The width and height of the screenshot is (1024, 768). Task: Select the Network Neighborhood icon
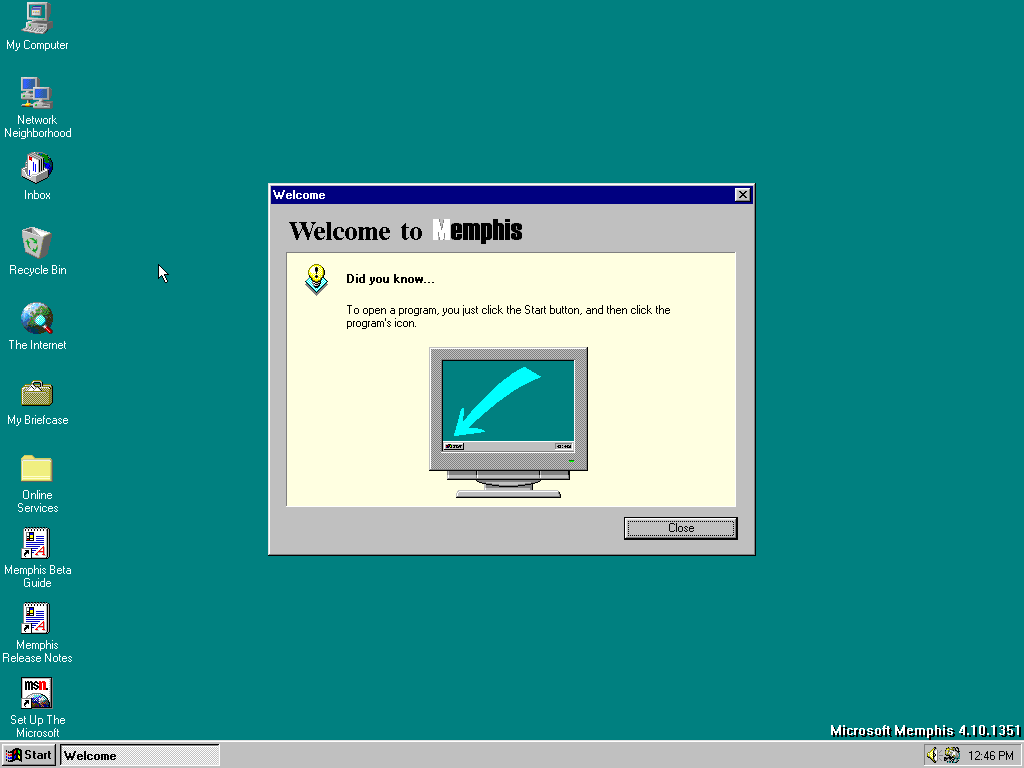37,93
